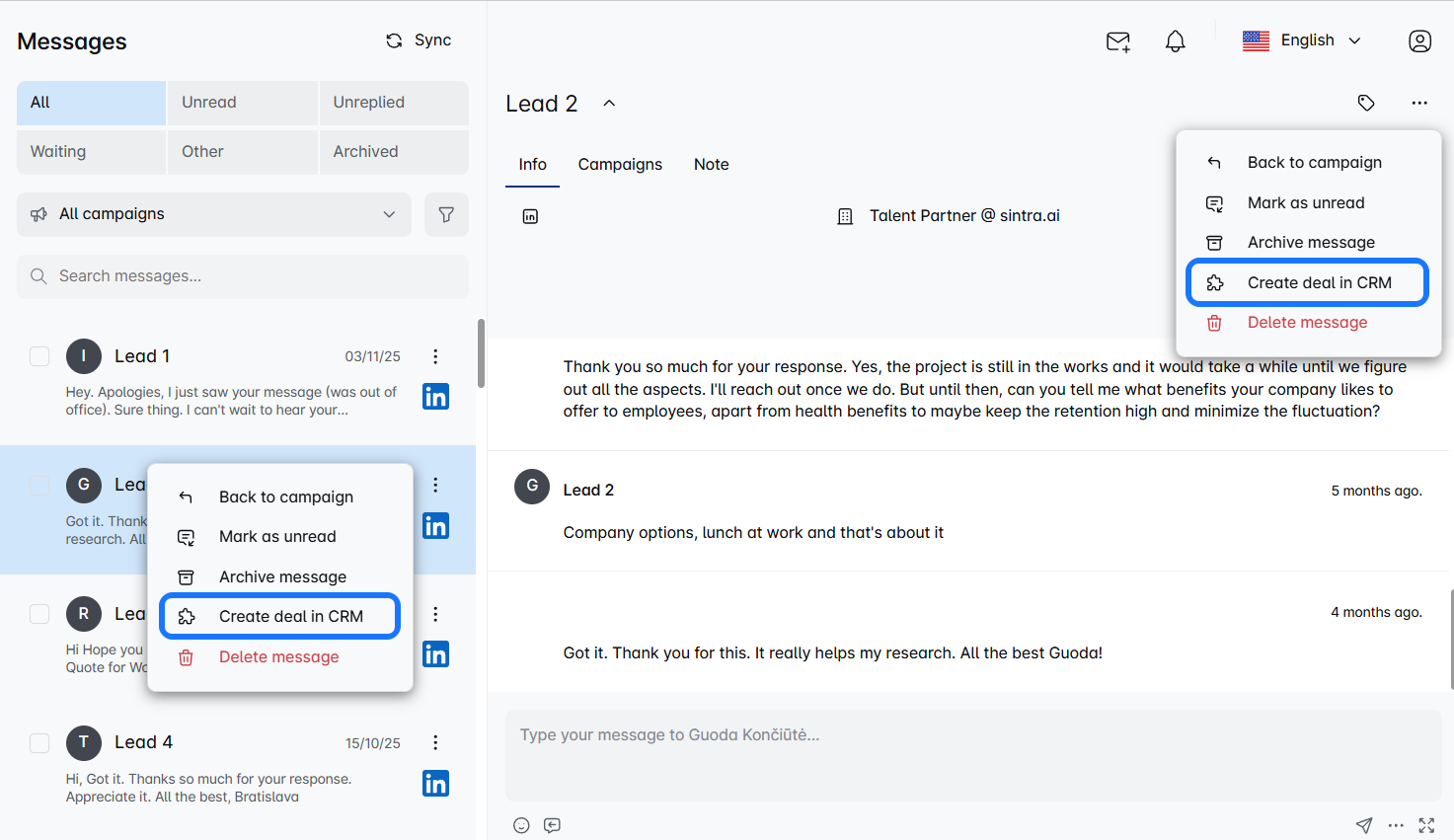
Task: Click the tag icon for Lead 2
Action: [1366, 103]
